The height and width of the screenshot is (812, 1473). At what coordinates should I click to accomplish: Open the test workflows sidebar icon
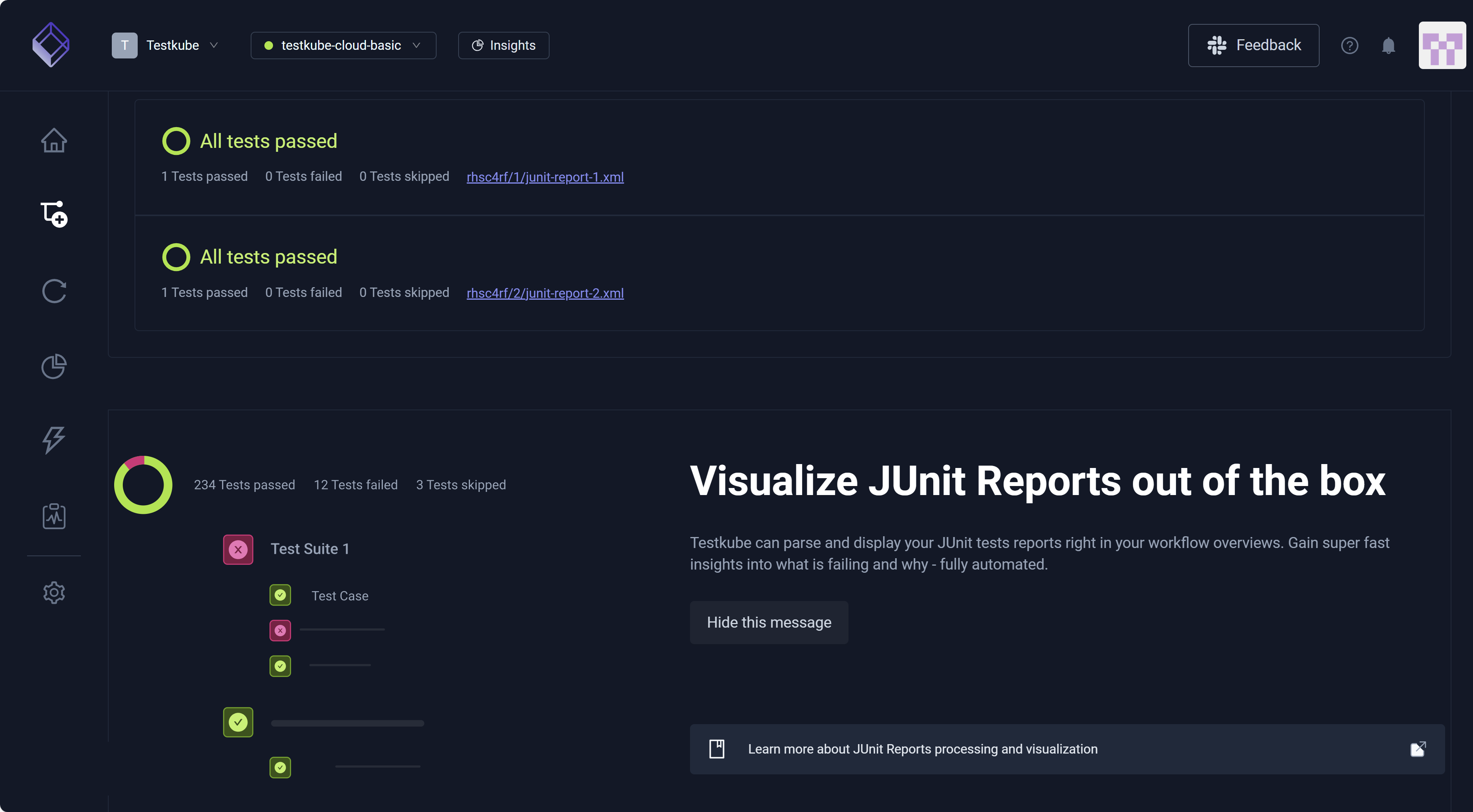click(54, 215)
